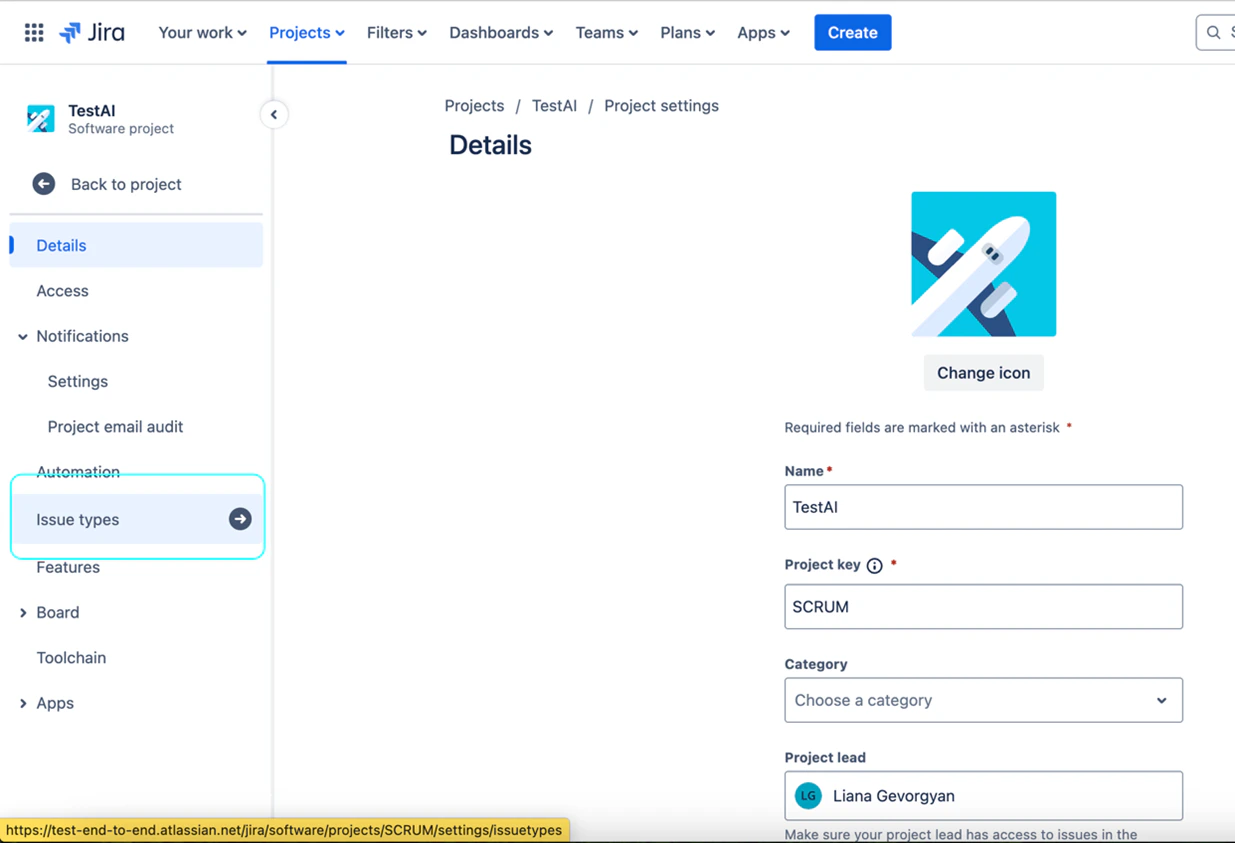This screenshot has width=1235, height=843.
Task: Open the Projects menu in the navbar
Action: (x=306, y=32)
